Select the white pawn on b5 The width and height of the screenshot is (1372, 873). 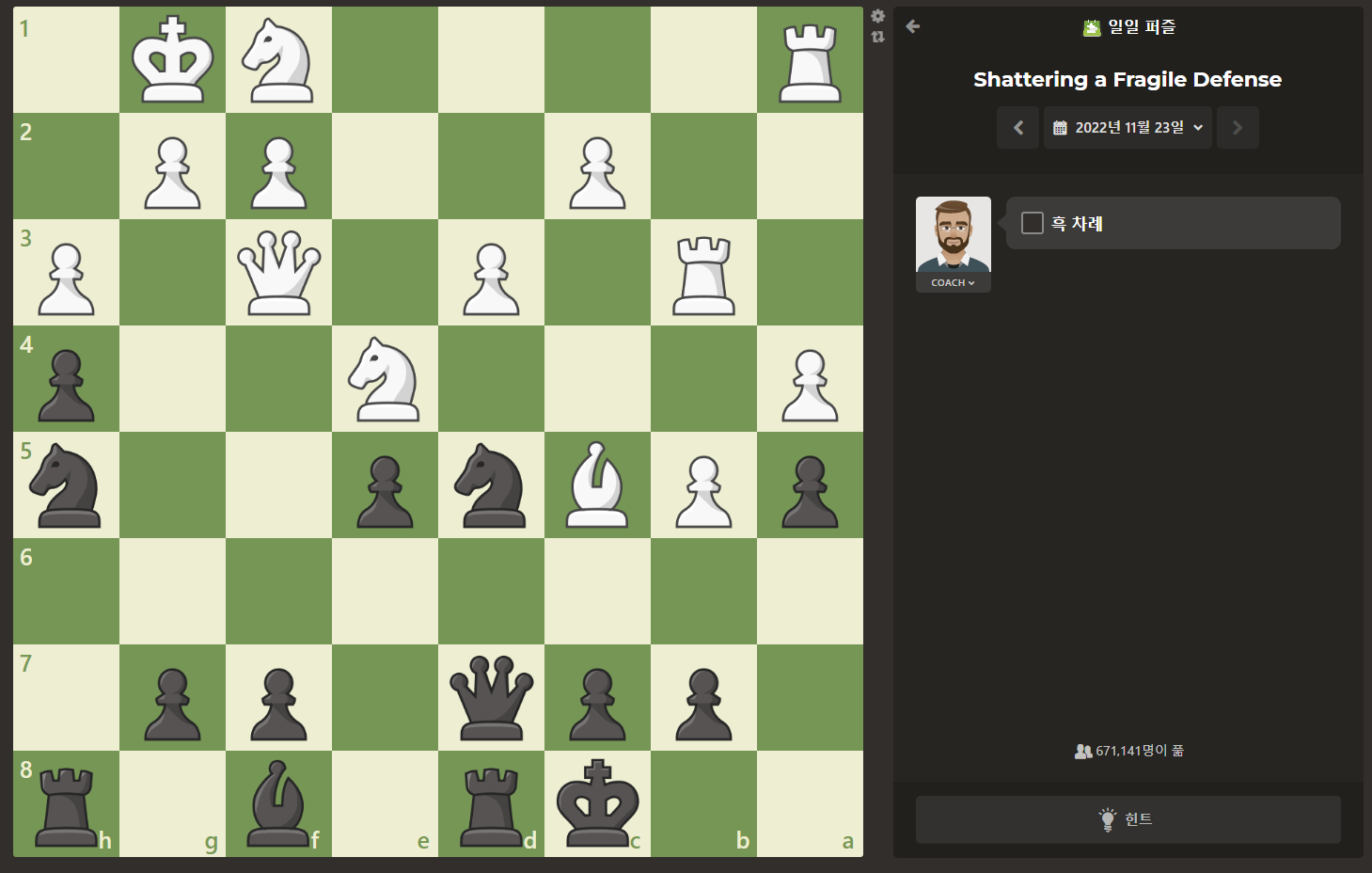point(704,492)
